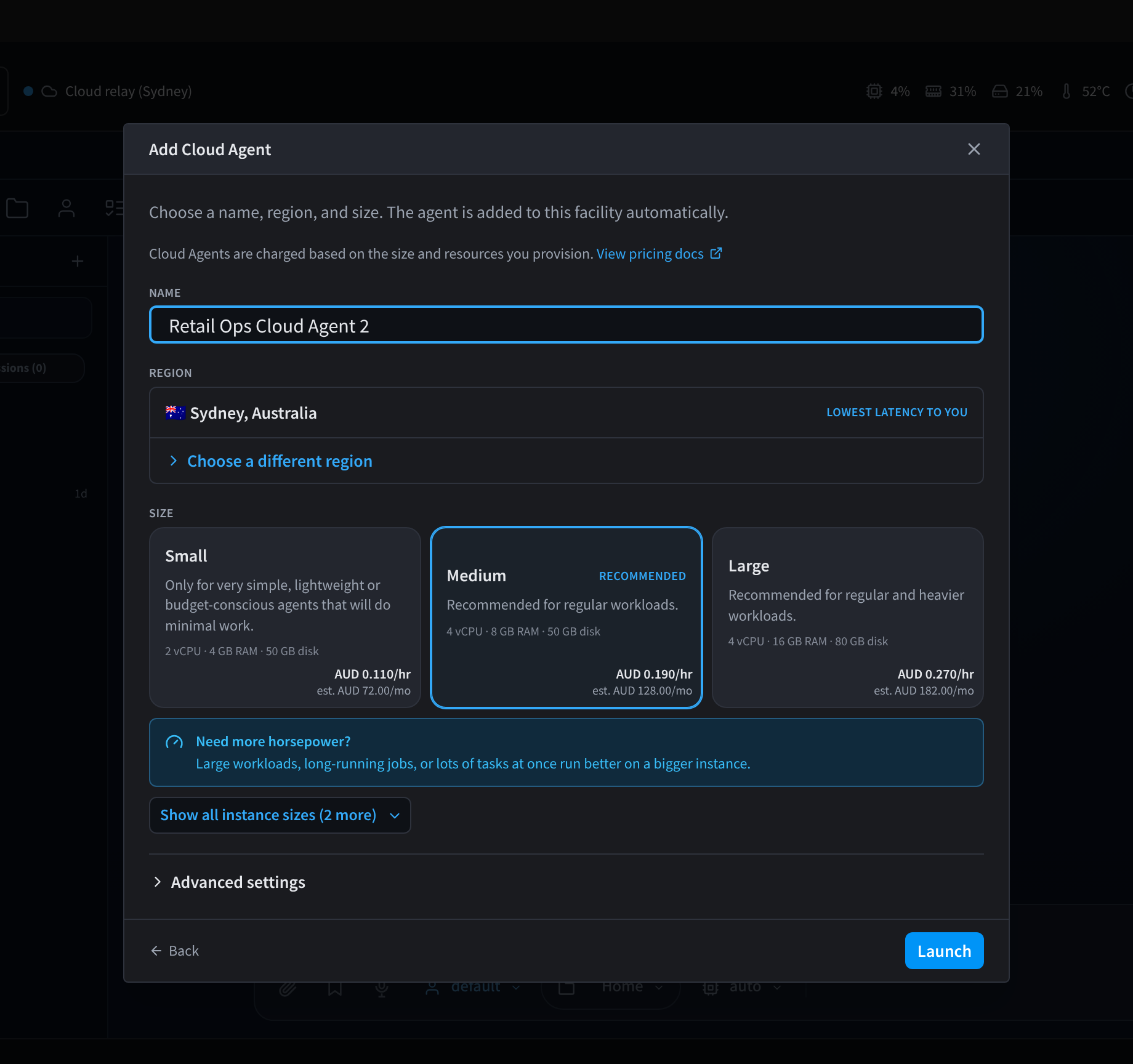This screenshot has height=1064, width=1133.
Task: Click the temperature icon showing 52°C
Action: (x=1066, y=91)
